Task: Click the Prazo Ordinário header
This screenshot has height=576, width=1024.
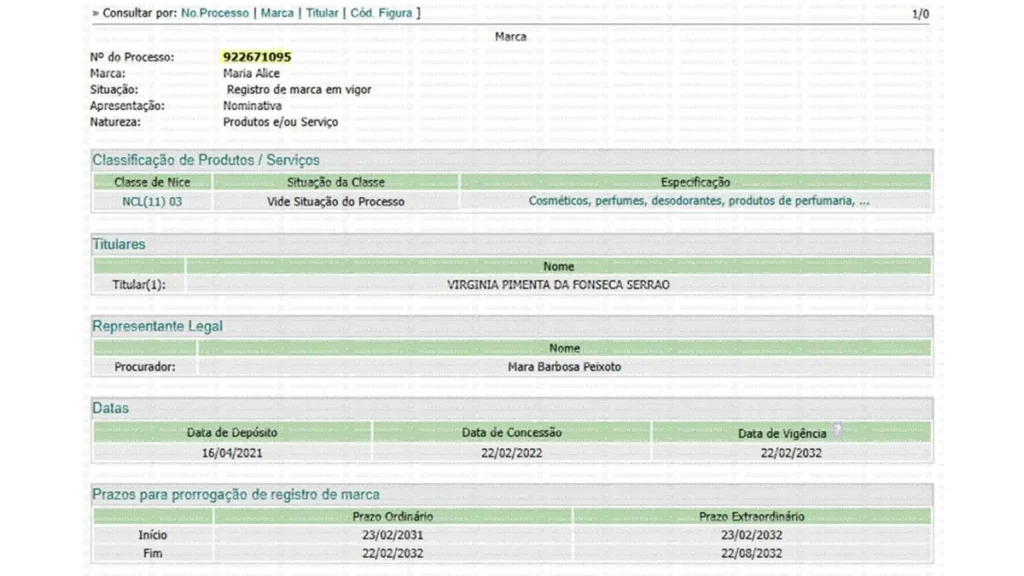Action: [392, 517]
